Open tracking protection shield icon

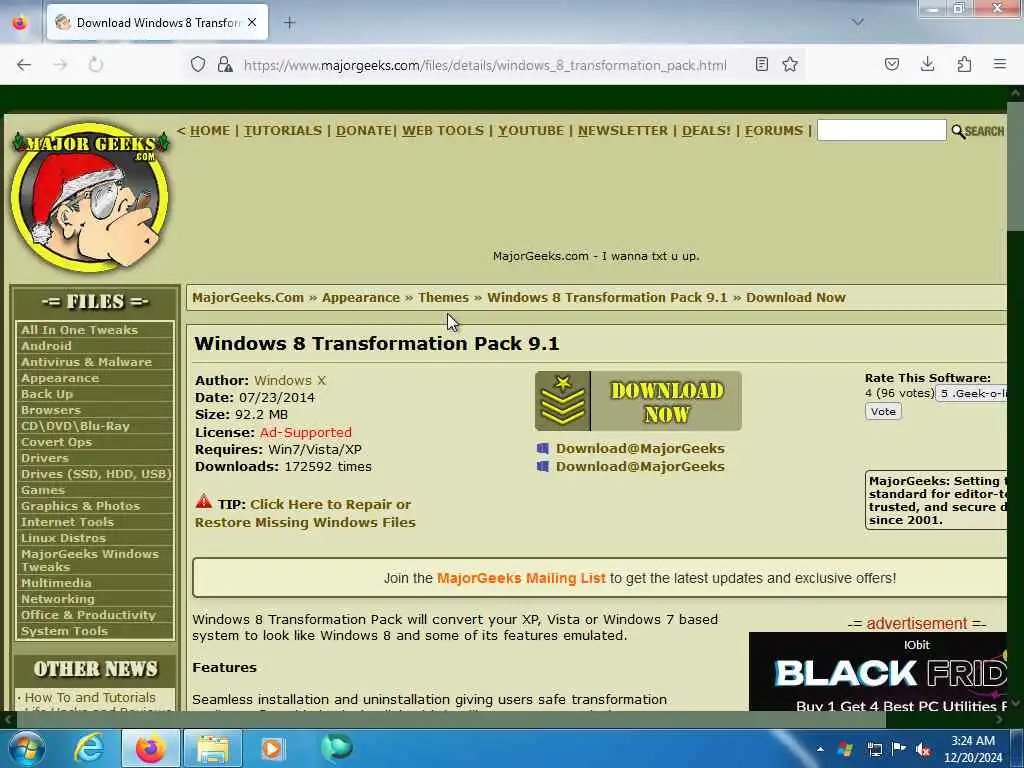pos(198,65)
